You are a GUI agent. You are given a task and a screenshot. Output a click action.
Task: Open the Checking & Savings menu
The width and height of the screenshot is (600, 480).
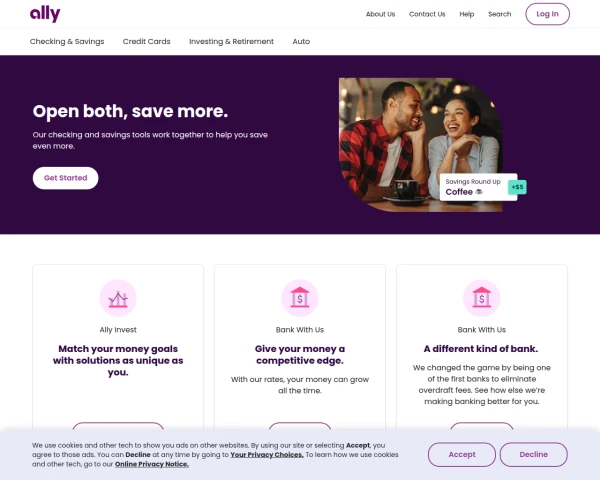point(67,41)
